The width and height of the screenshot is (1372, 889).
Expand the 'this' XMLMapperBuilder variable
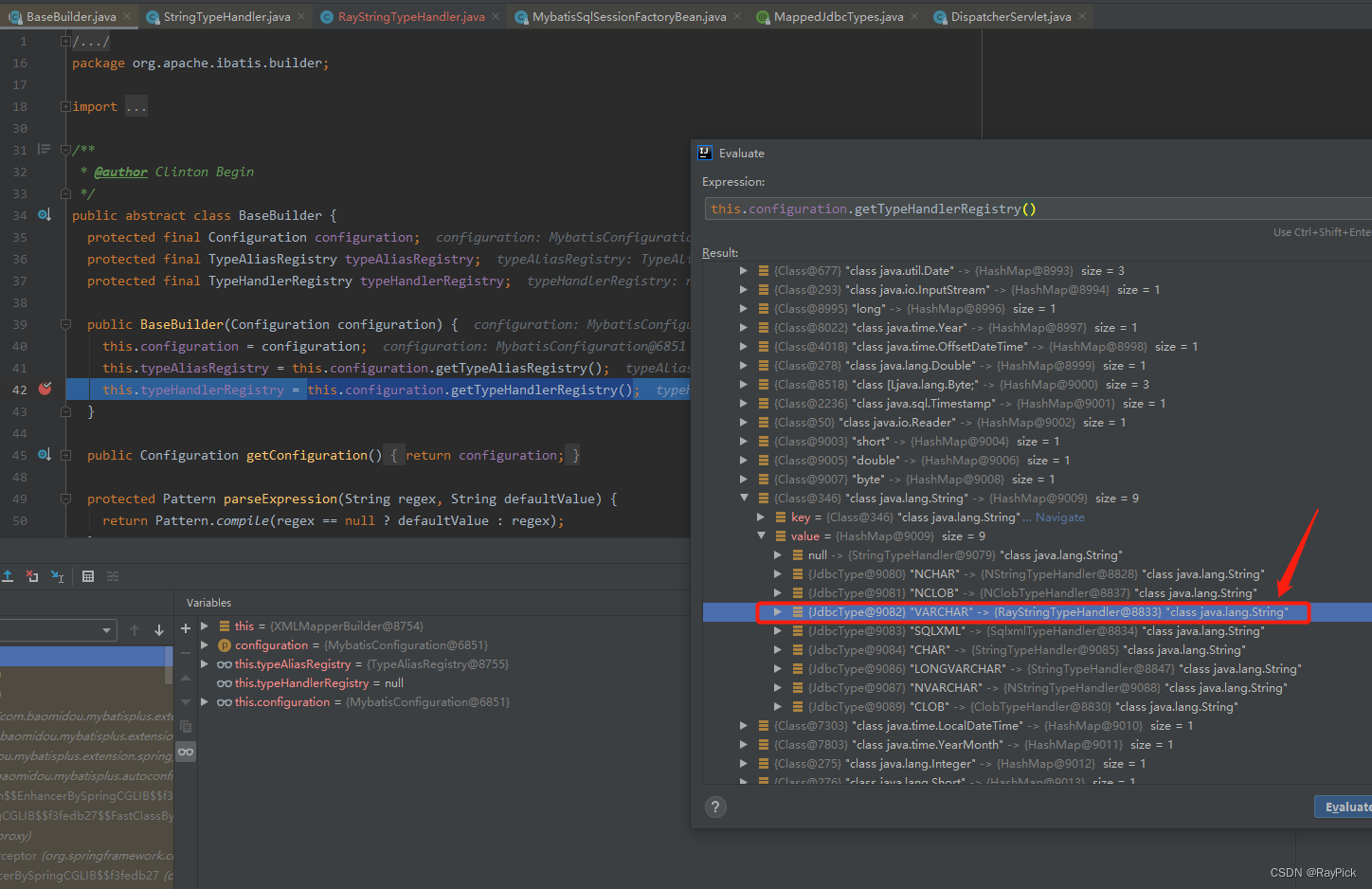(205, 626)
